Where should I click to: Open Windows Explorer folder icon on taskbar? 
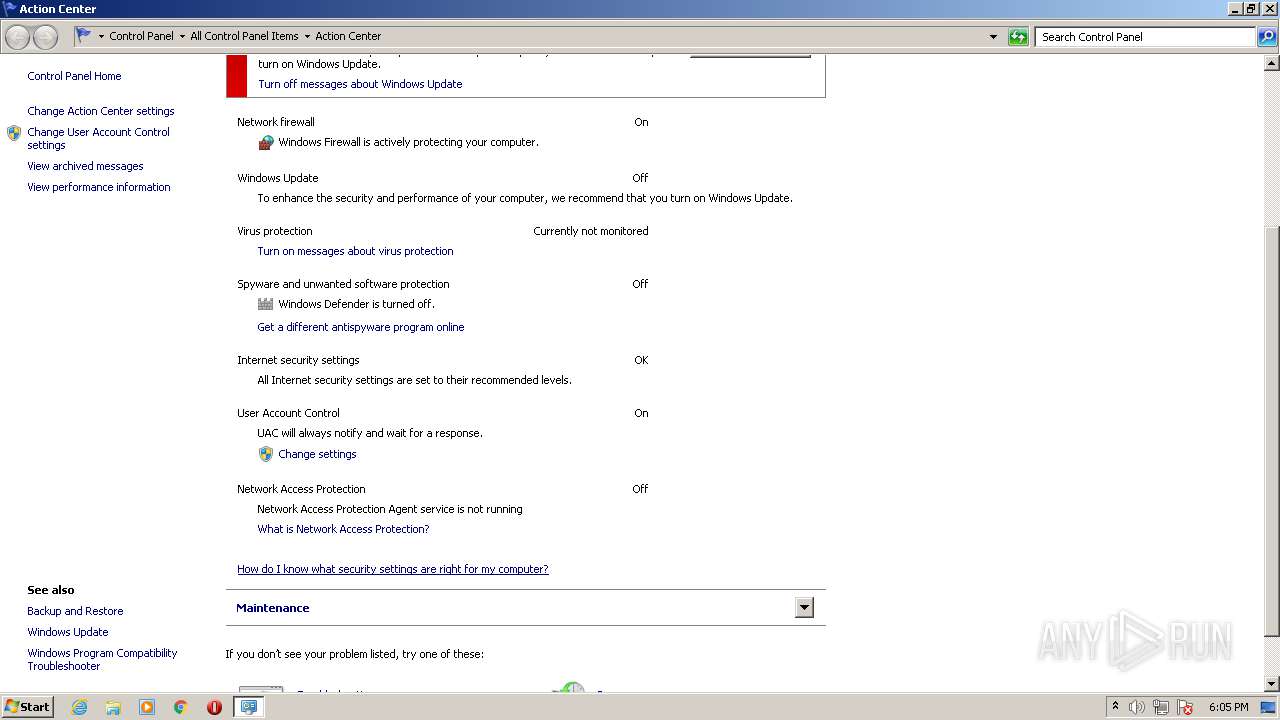pos(113,707)
